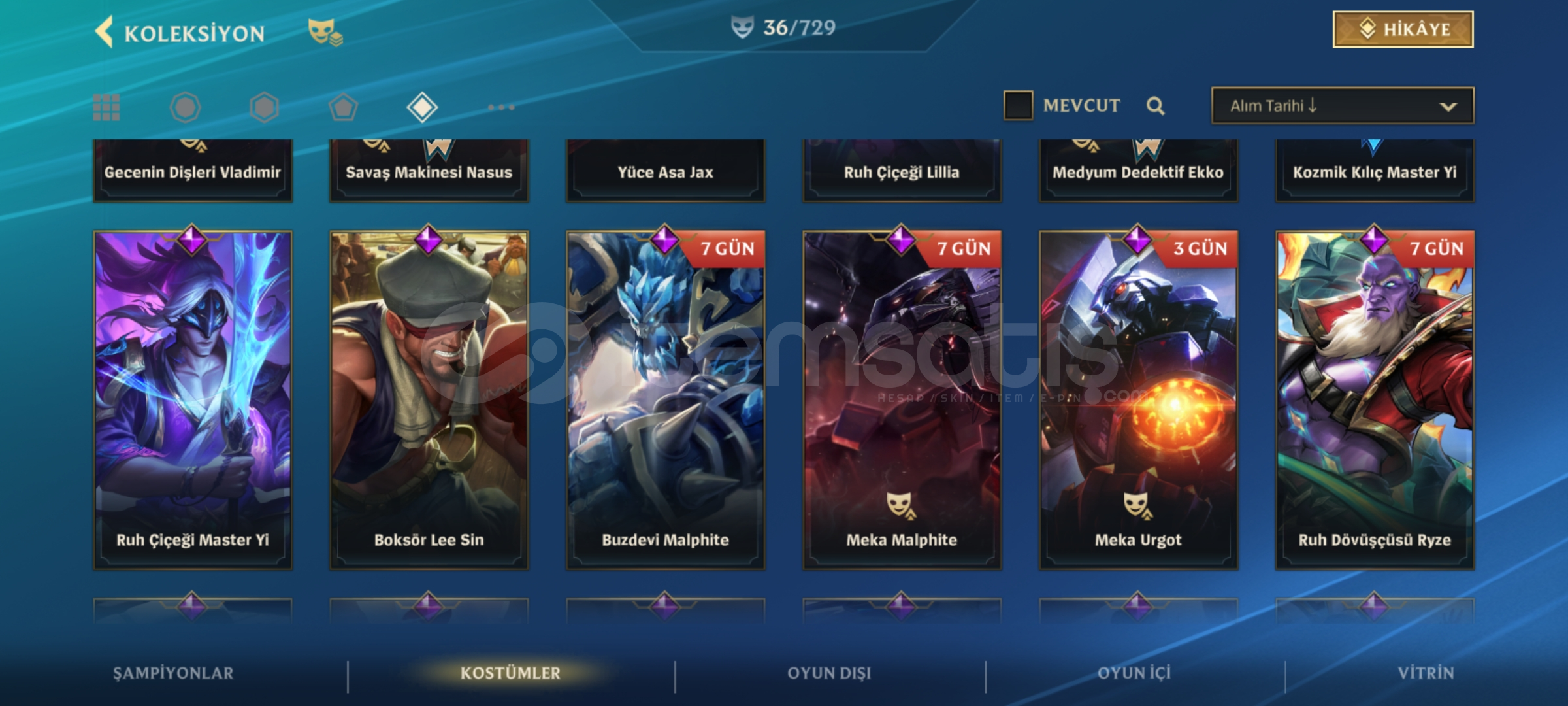Select the diamond rarity filter icon

(422, 107)
